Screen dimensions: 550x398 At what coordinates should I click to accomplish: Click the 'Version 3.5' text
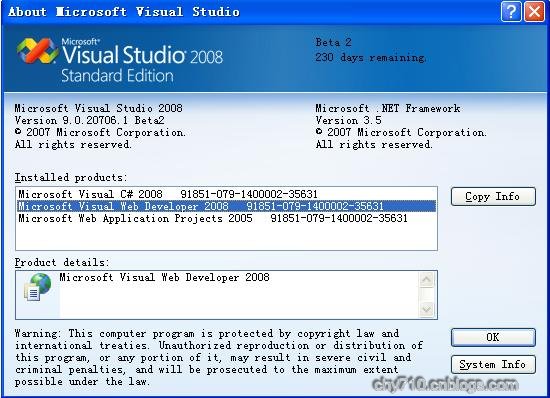pos(348,120)
